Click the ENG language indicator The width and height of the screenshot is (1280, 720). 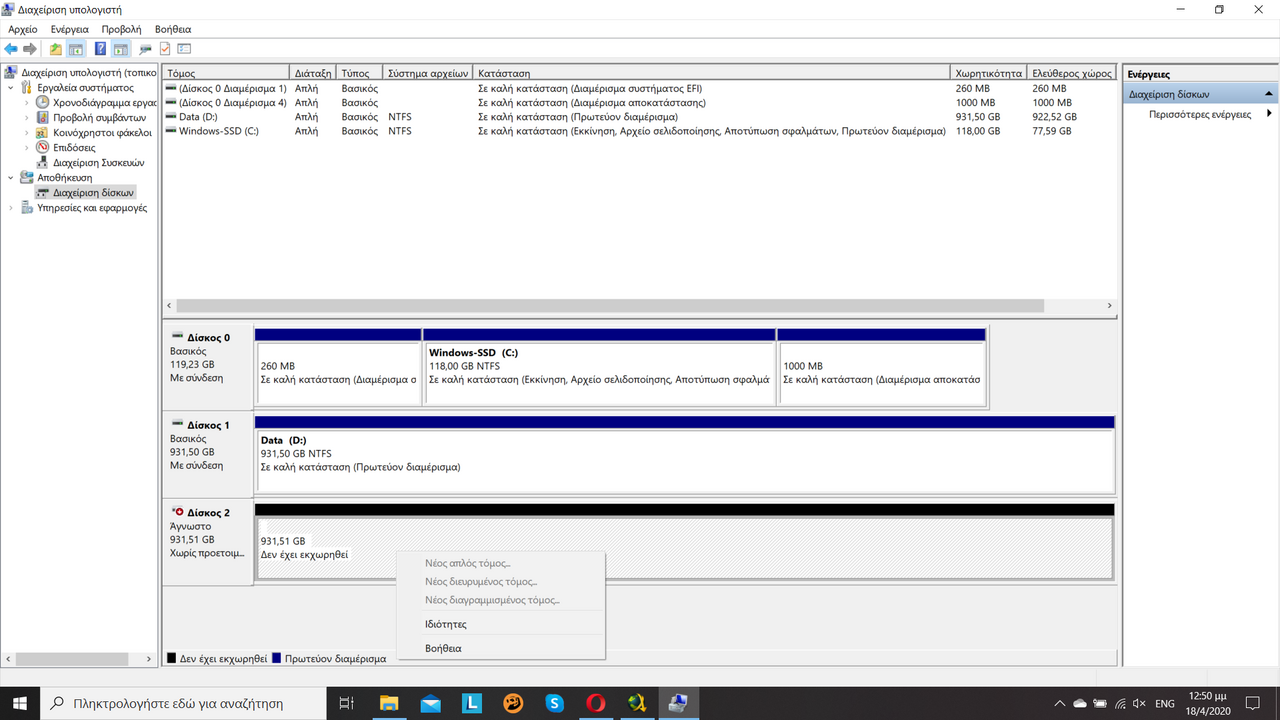click(x=1164, y=703)
